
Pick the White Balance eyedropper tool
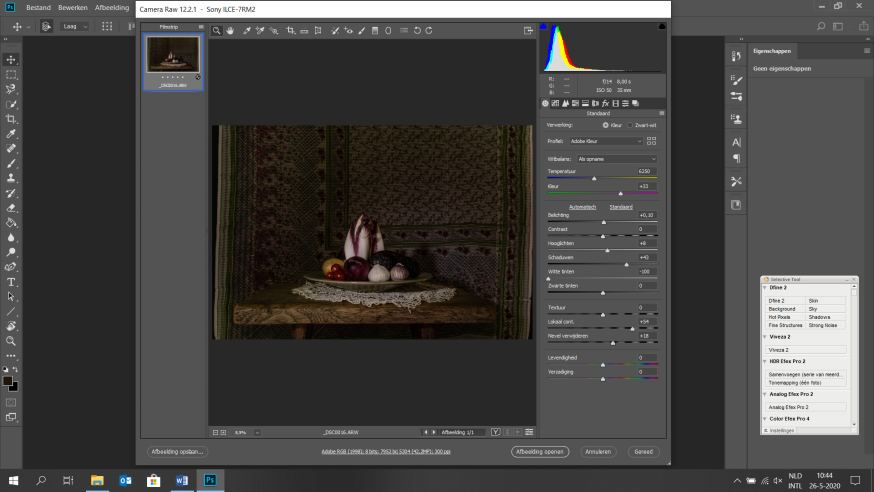245,31
